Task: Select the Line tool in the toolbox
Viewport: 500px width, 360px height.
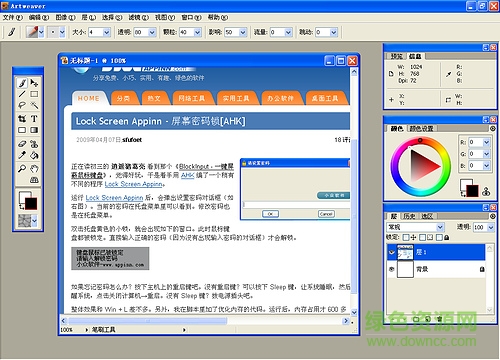Action: (22, 94)
